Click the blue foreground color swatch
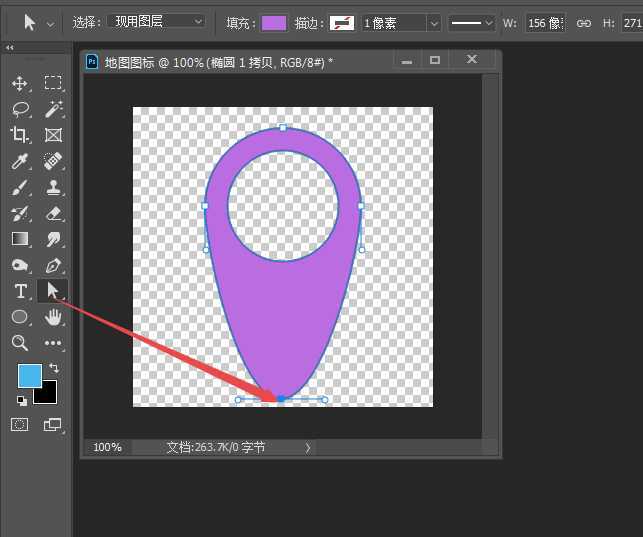Viewport: 643px width, 537px height. coord(30,376)
